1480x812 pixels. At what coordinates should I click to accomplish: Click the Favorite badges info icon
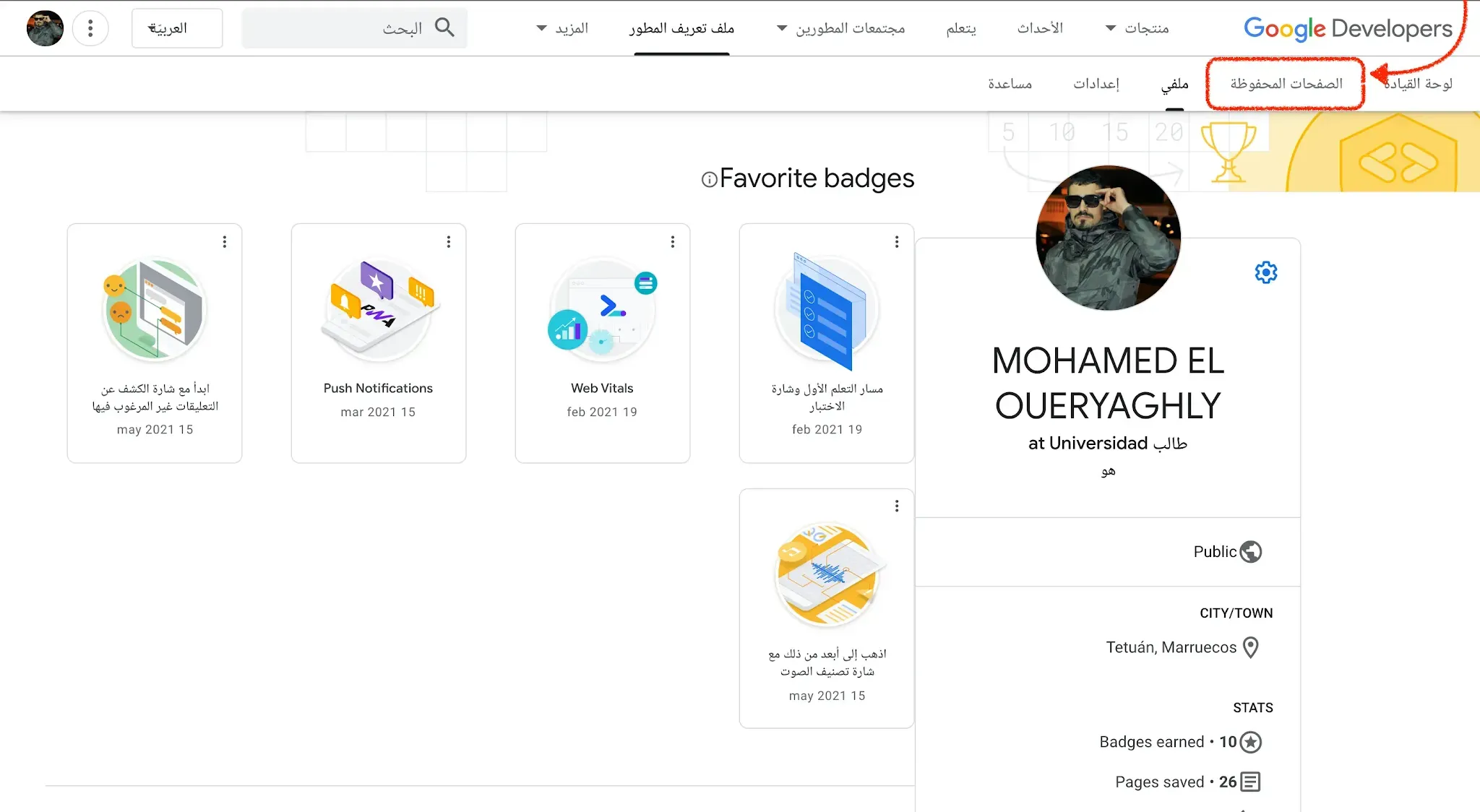pos(709,179)
